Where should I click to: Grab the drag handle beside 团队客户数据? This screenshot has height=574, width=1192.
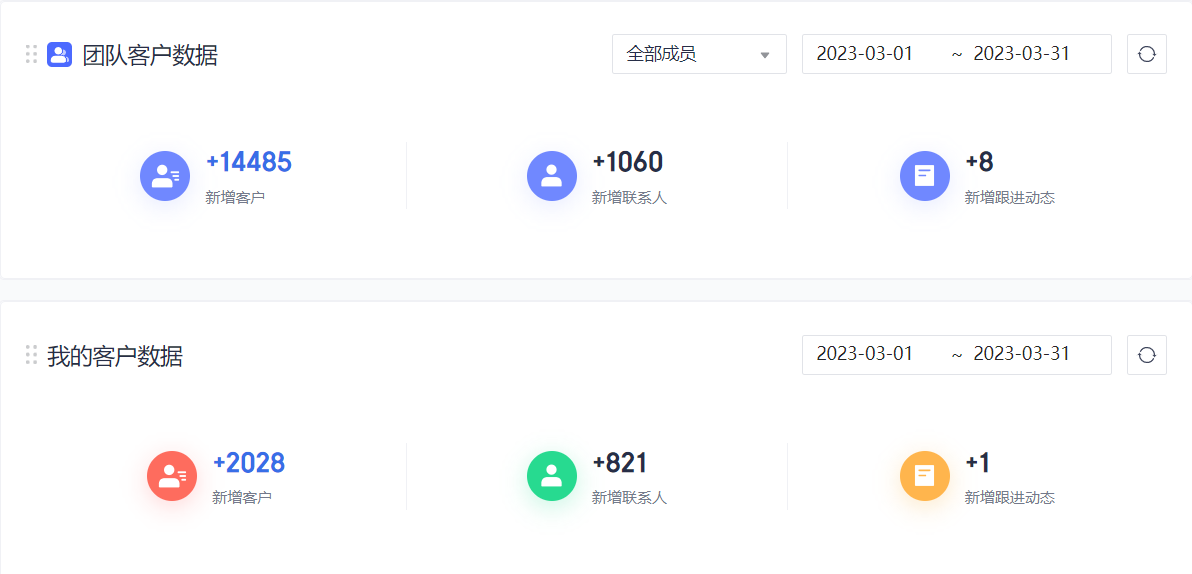(31, 54)
